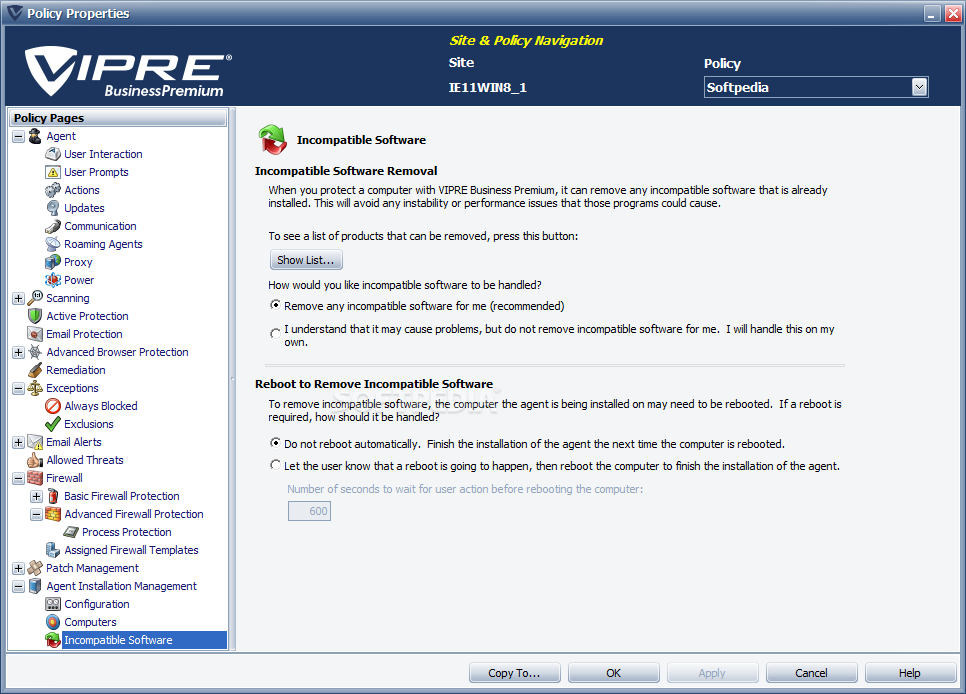Click the Agent tree icon
Image resolution: width=966 pixels, height=694 pixels.
click(35, 136)
